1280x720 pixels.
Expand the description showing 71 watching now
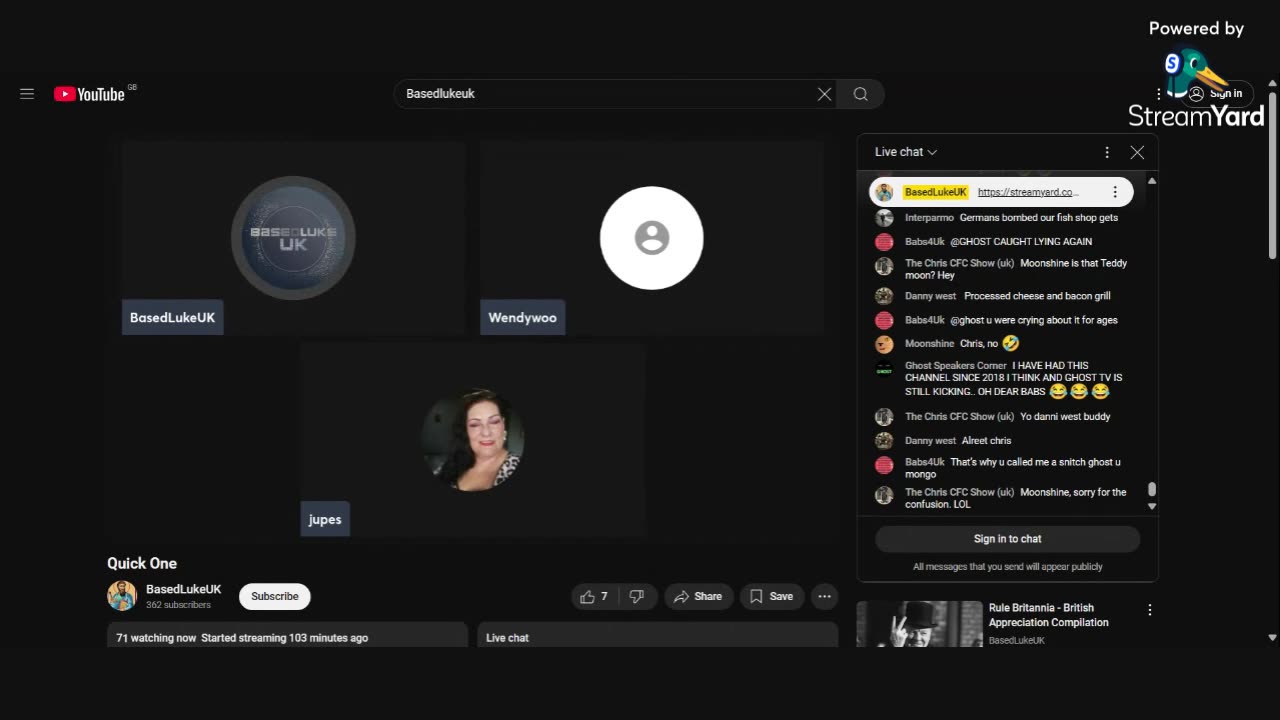[x=287, y=635]
